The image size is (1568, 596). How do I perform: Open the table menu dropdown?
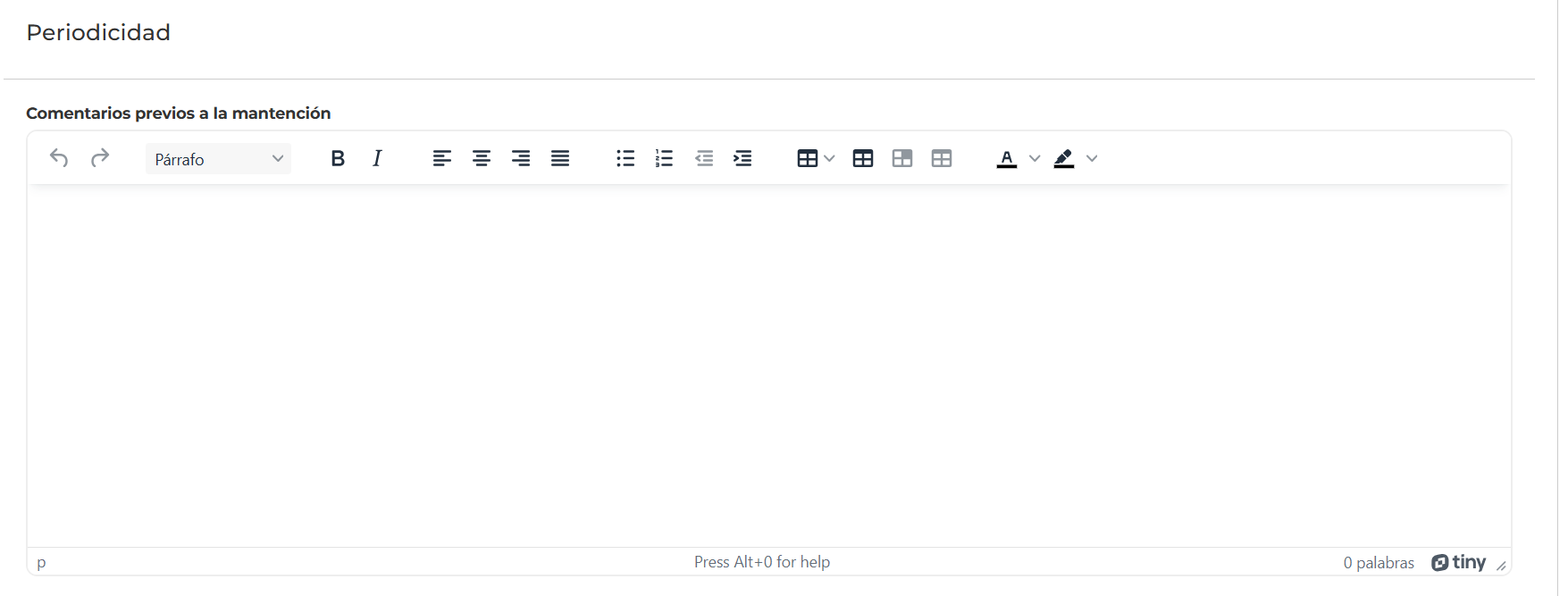816,158
